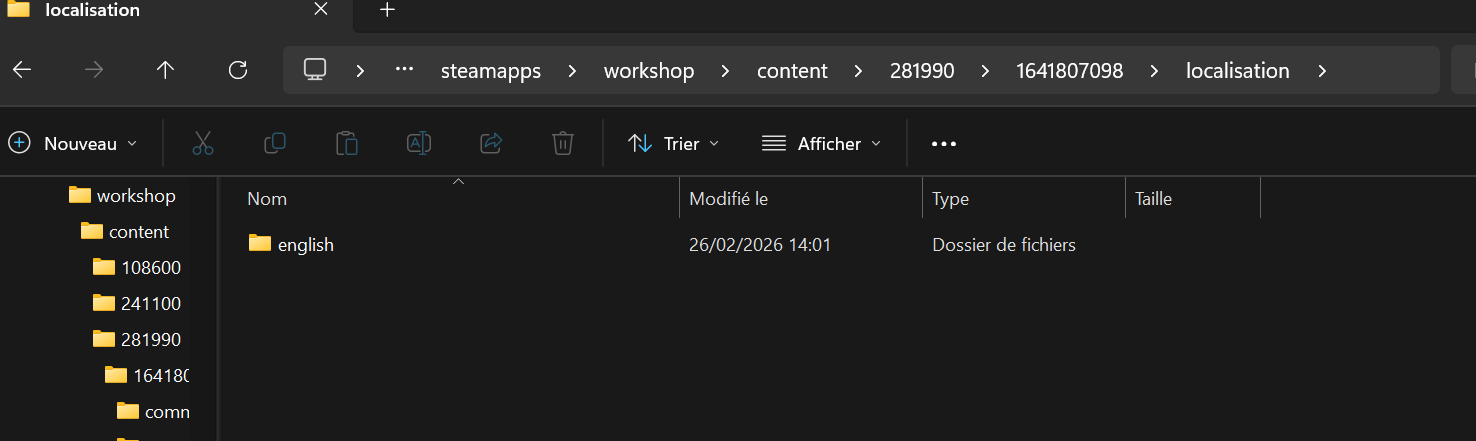This screenshot has width=1476, height=441.
Task: Click the Rename icon in toolbar
Action: click(x=419, y=143)
